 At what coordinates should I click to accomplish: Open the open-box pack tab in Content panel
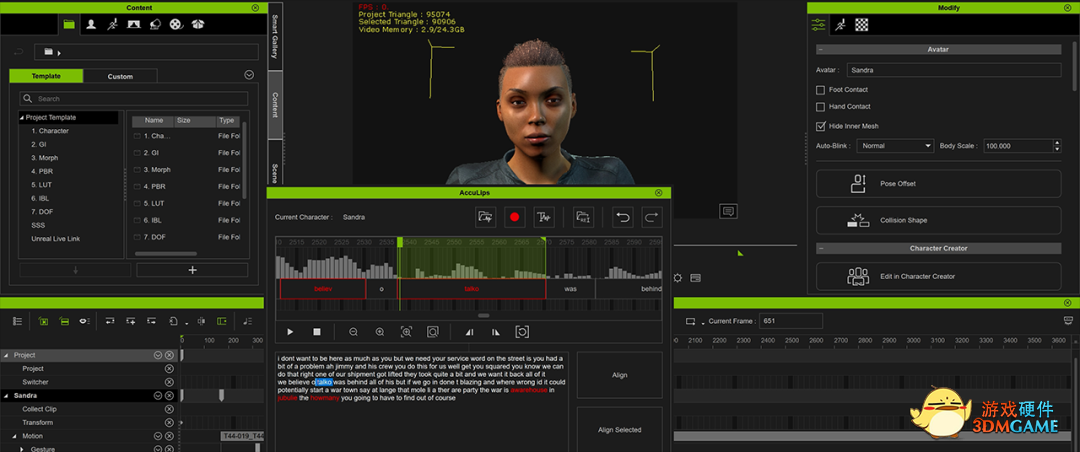point(198,24)
